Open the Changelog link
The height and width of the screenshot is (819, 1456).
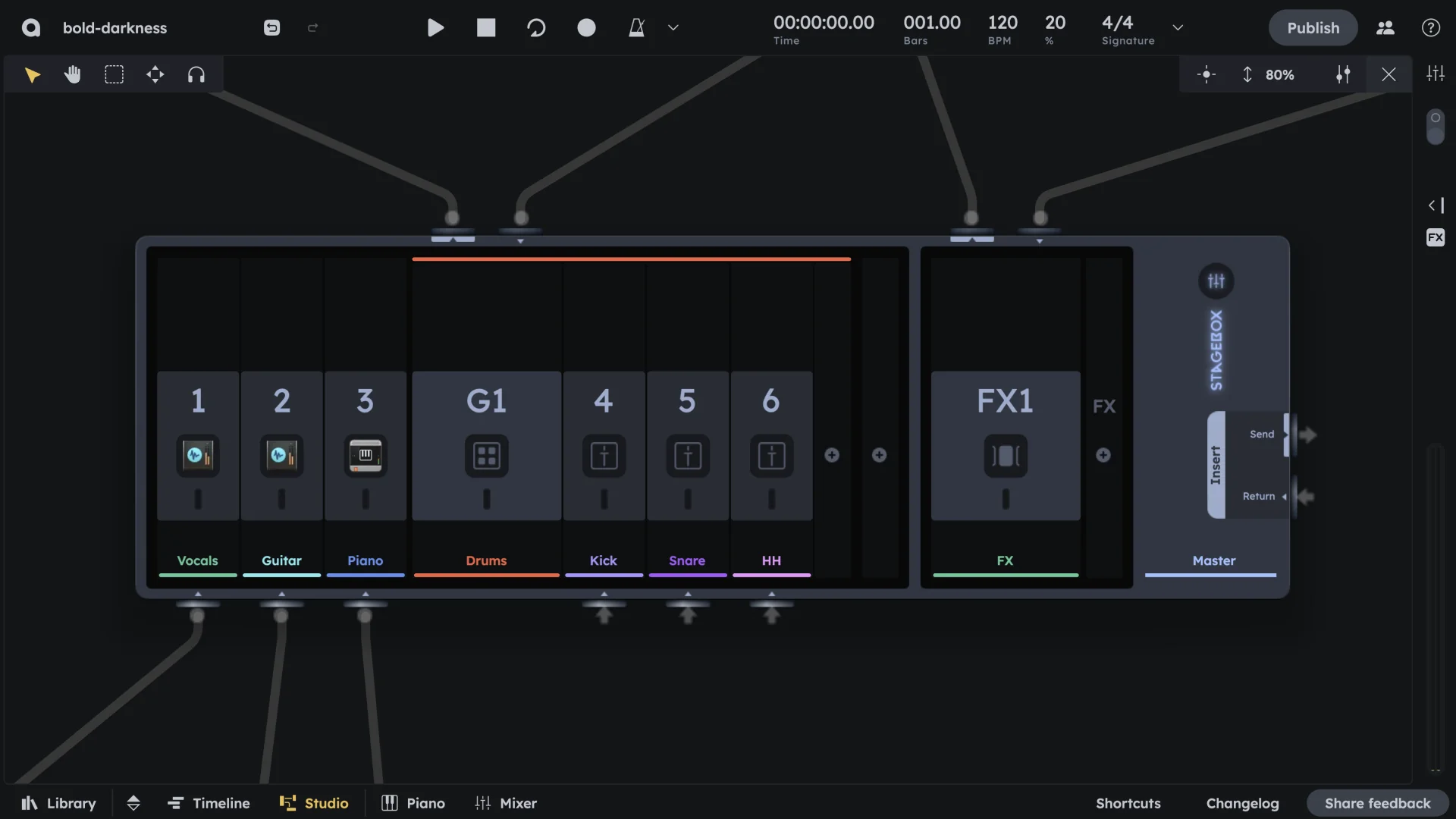(1242, 802)
